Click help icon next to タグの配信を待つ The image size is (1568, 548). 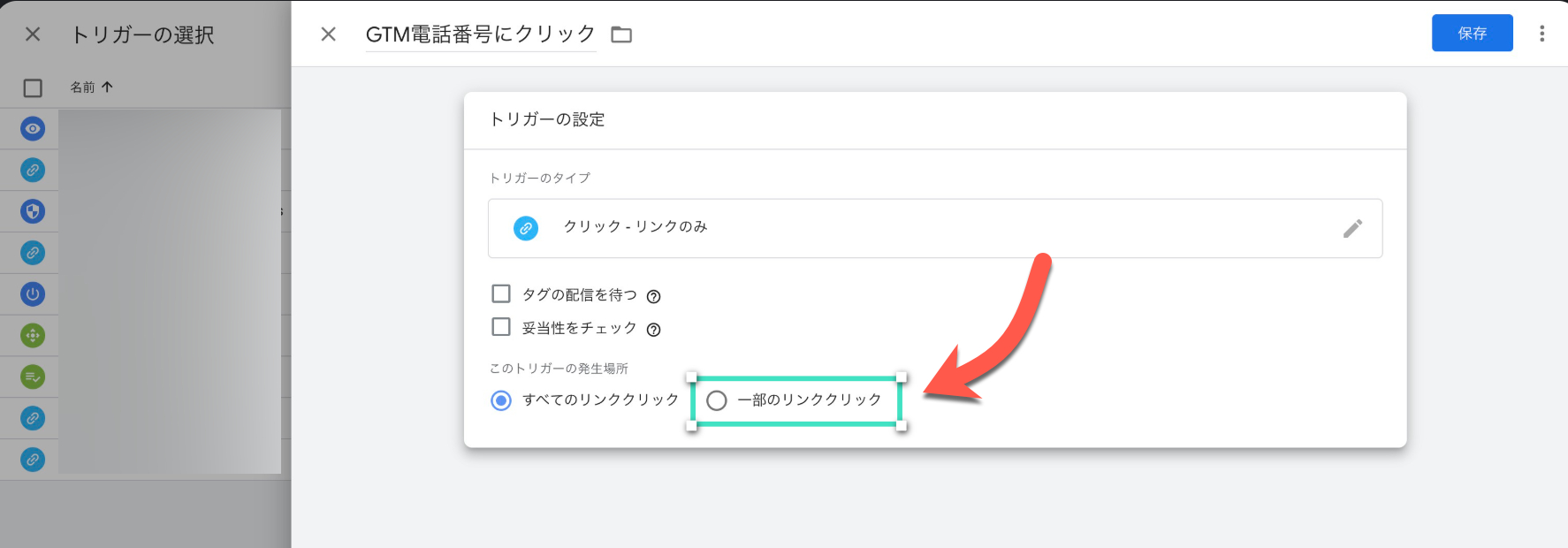[653, 297]
